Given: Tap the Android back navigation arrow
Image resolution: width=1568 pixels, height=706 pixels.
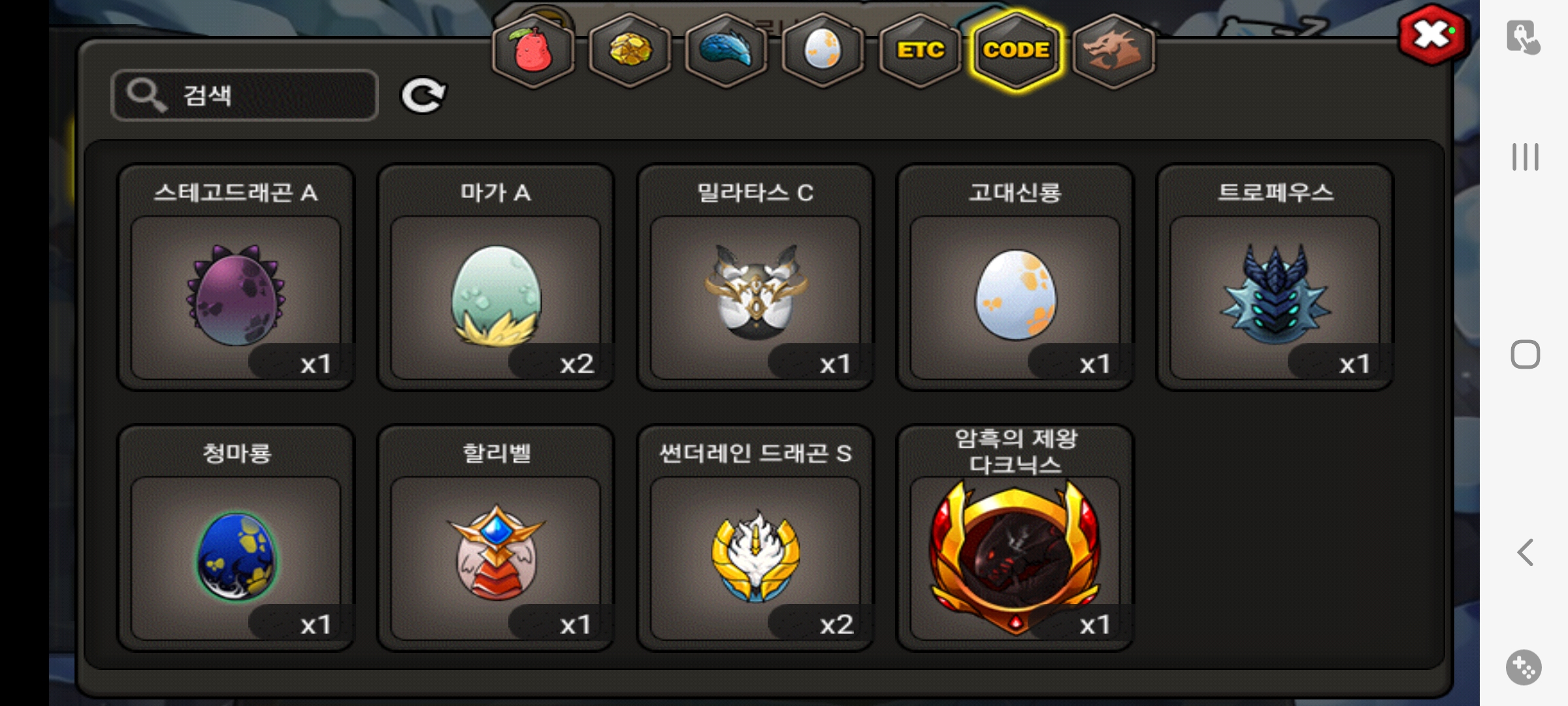Looking at the screenshot, I should (x=1526, y=552).
